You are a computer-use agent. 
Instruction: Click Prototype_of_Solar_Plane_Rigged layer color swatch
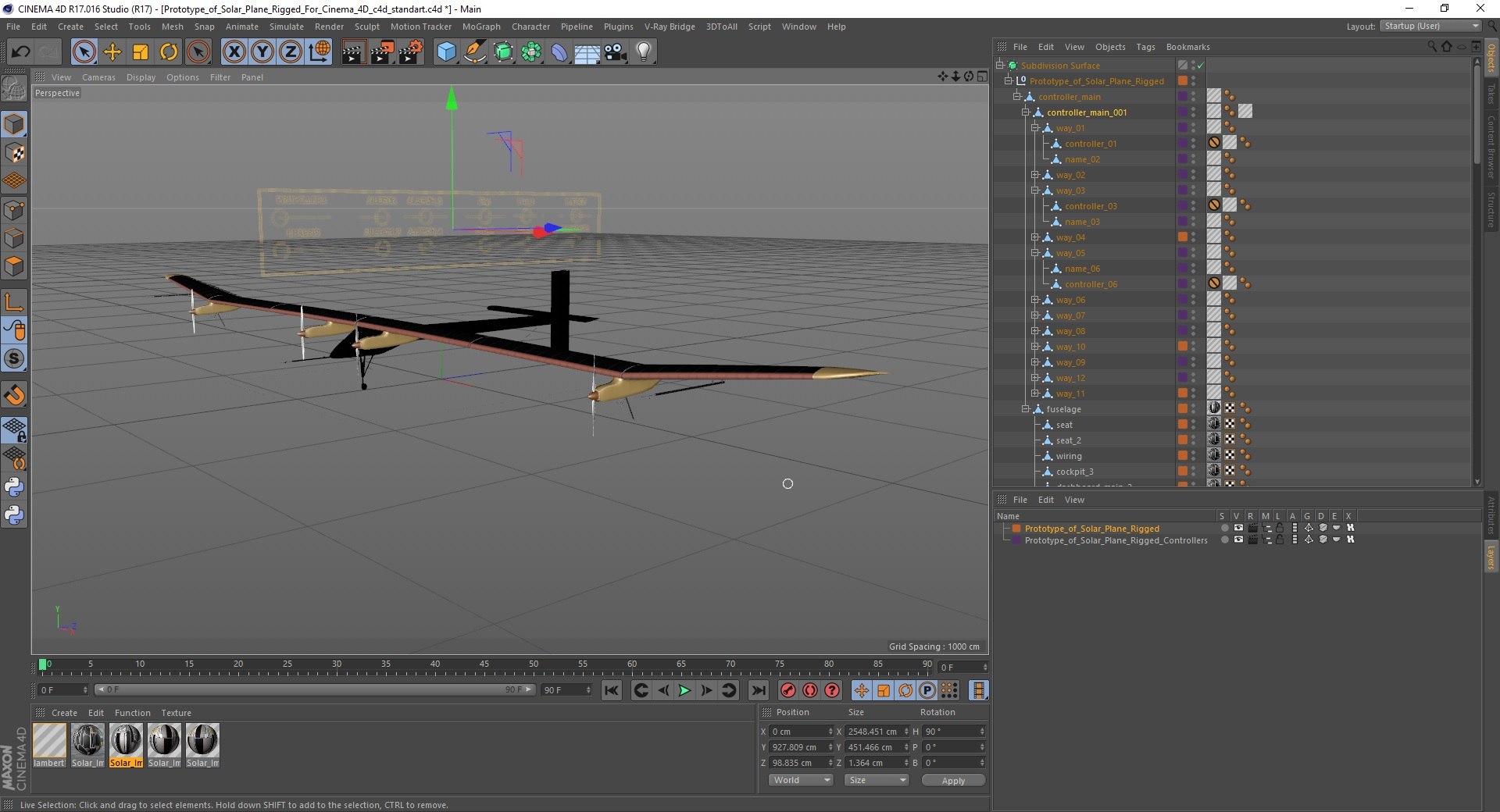pyautogui.click(x=1016, y=529)
